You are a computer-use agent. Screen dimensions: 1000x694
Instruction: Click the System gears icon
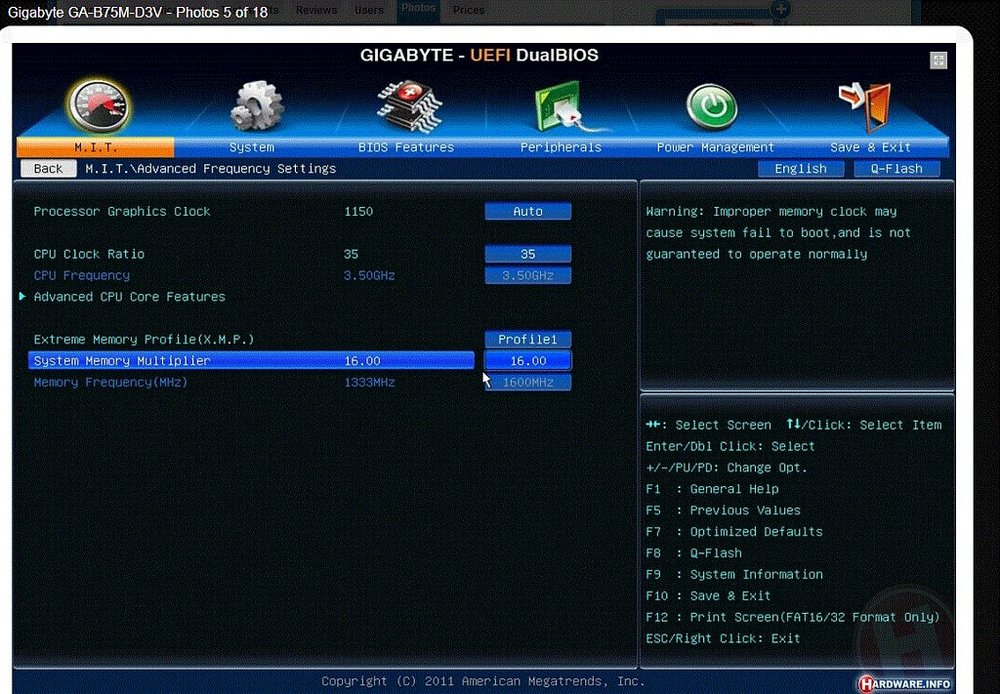256,106
